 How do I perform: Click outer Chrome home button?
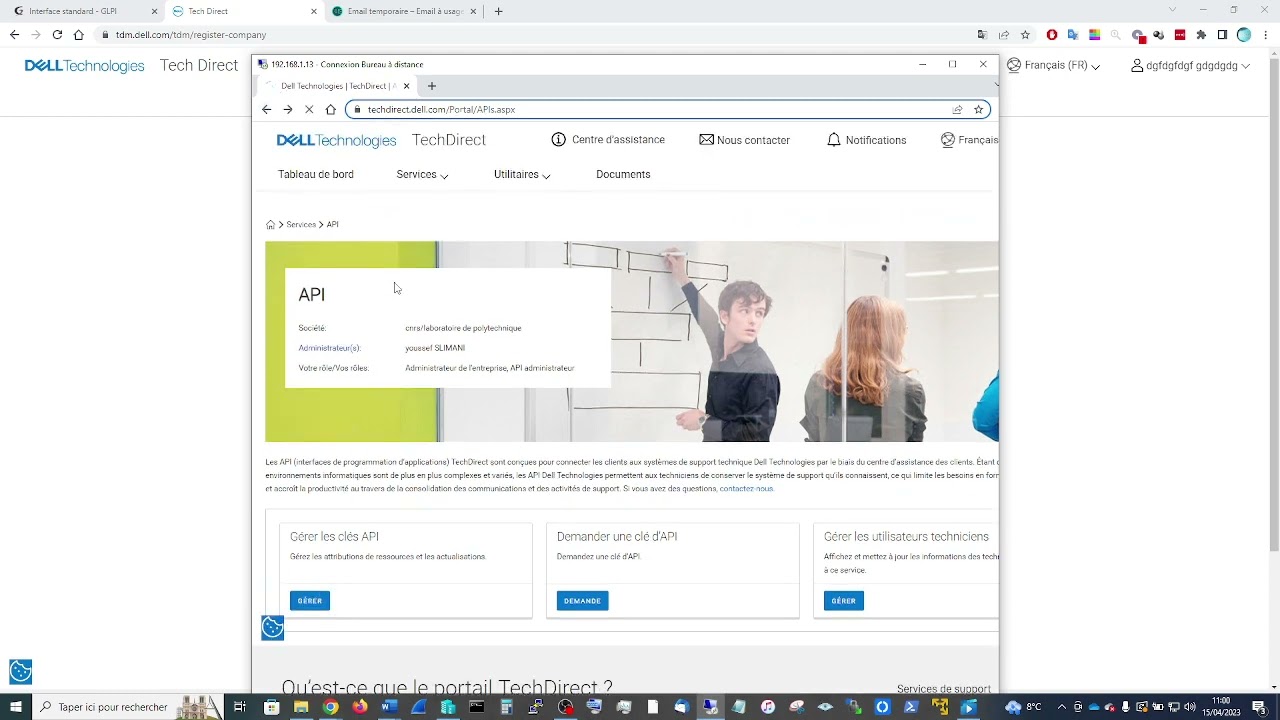[x=78, y=34]
